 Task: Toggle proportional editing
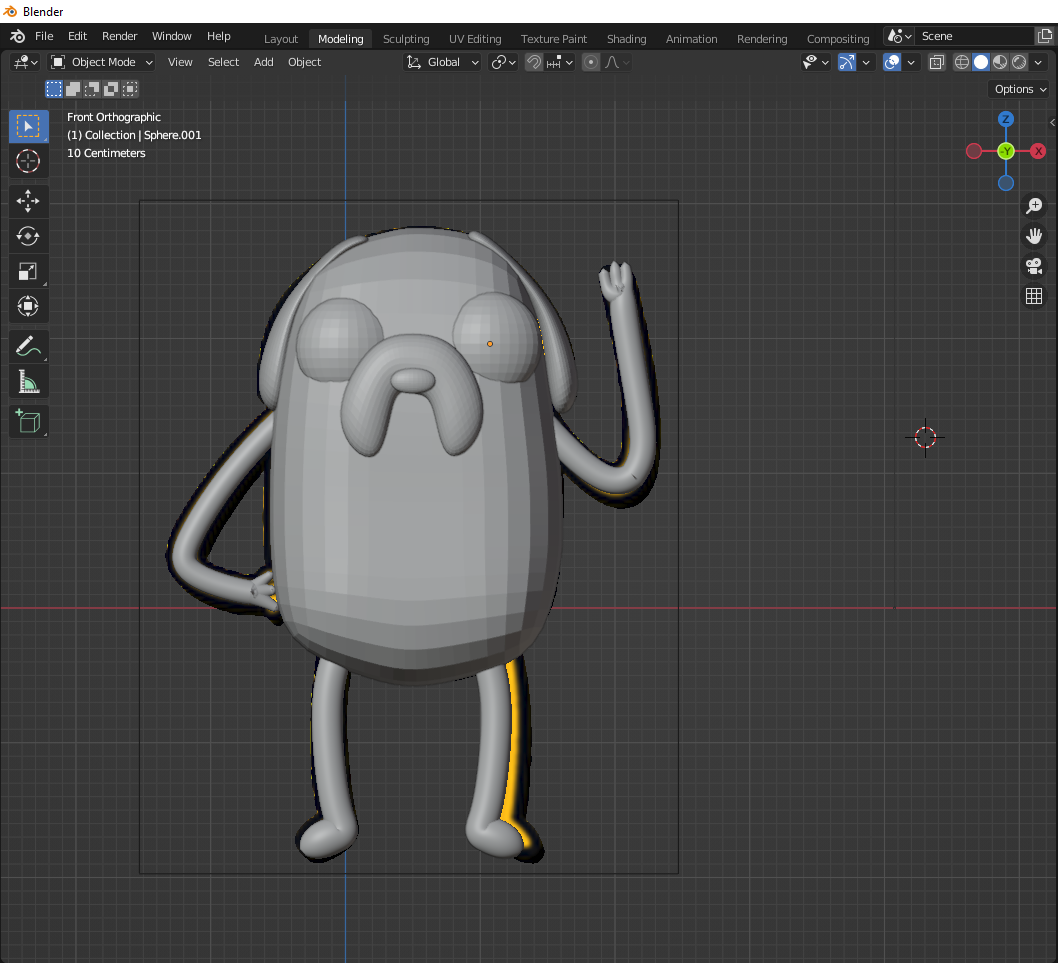(x=590, y=62)
